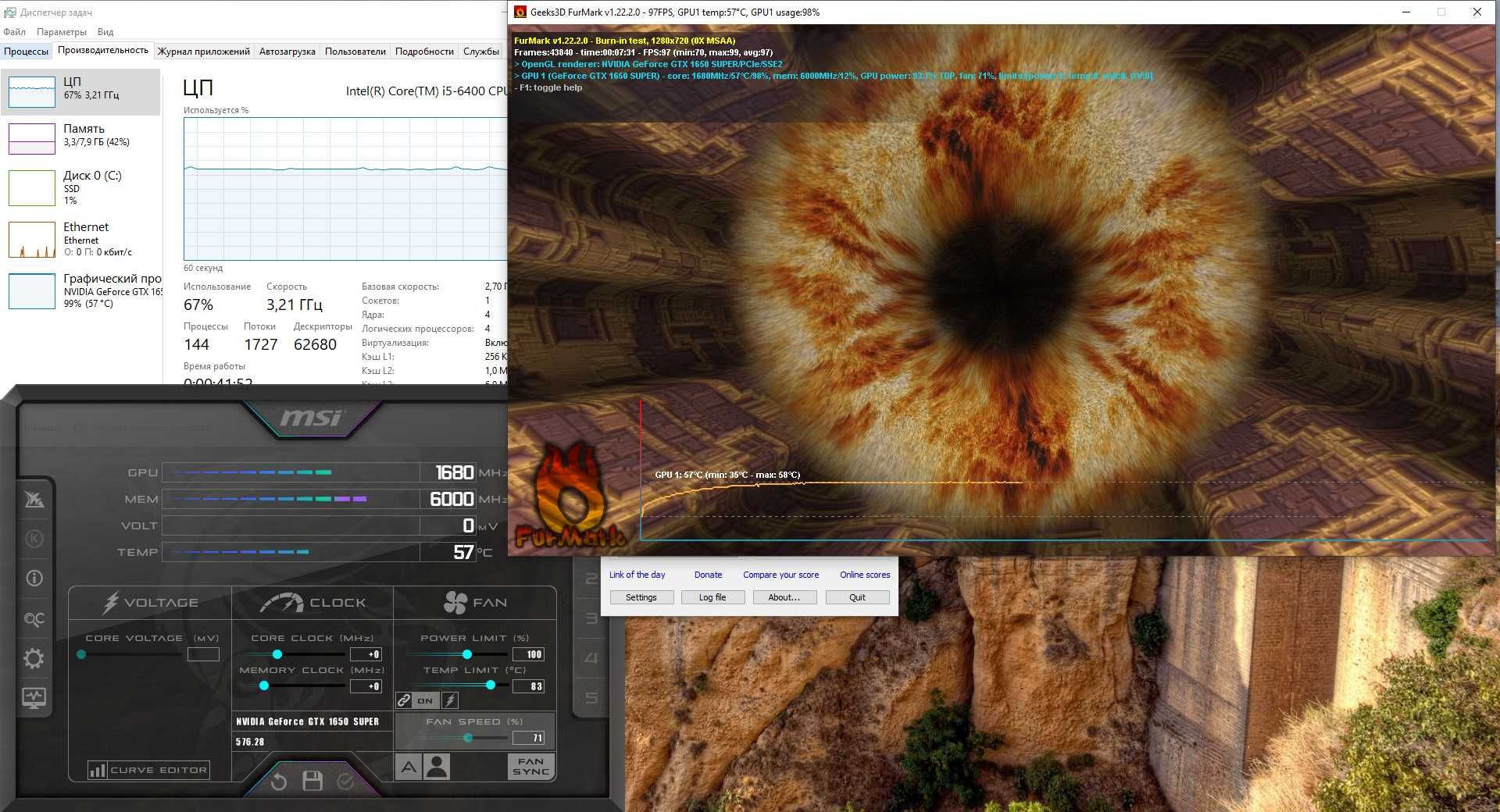
Task: Click the save floppy disk icon
Action: [312, 781]
